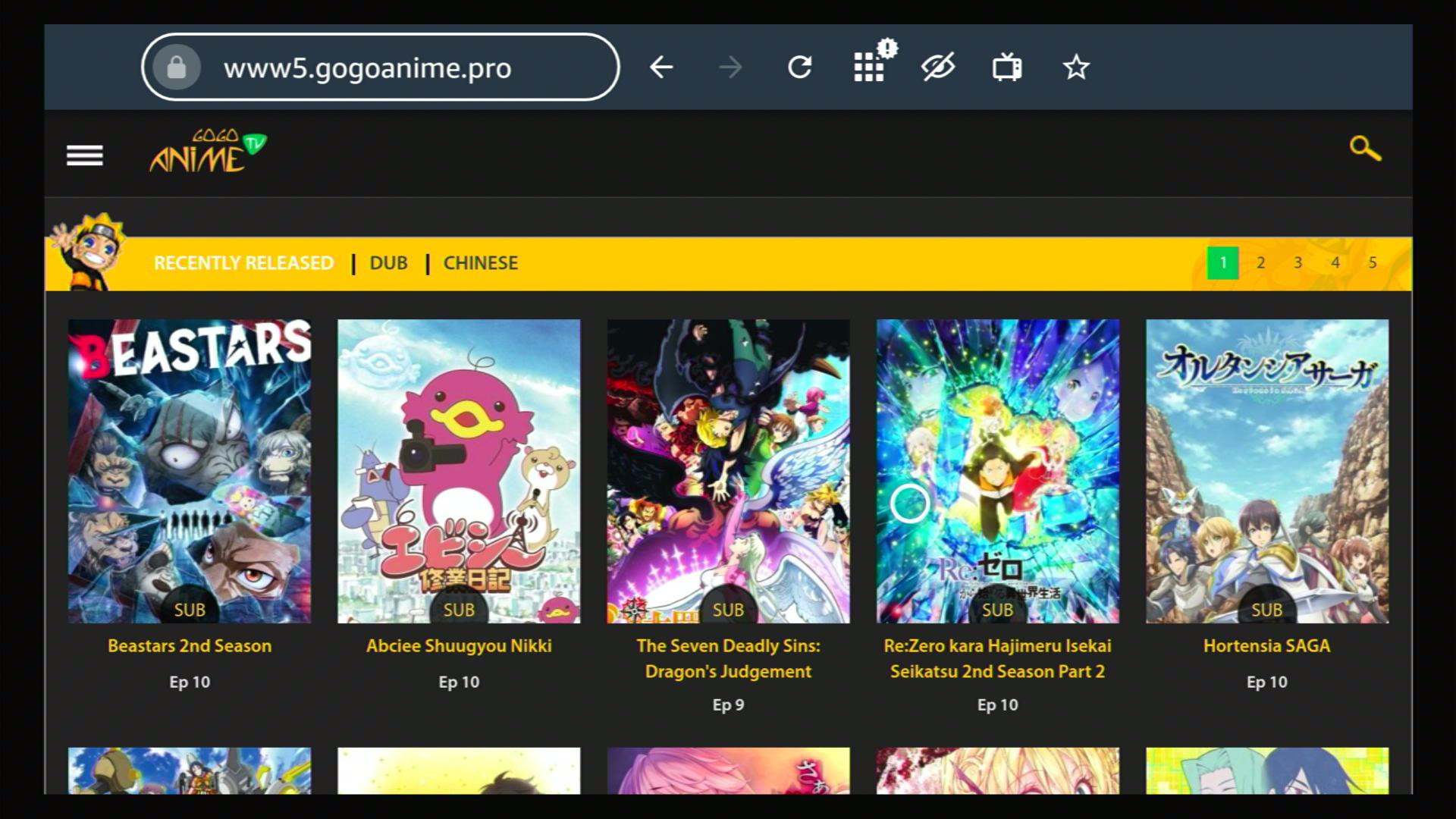The height and width of the screenshot is (819, 1456).
Task: Select page 1 in pagination
Action: (x=1222, y=263)
